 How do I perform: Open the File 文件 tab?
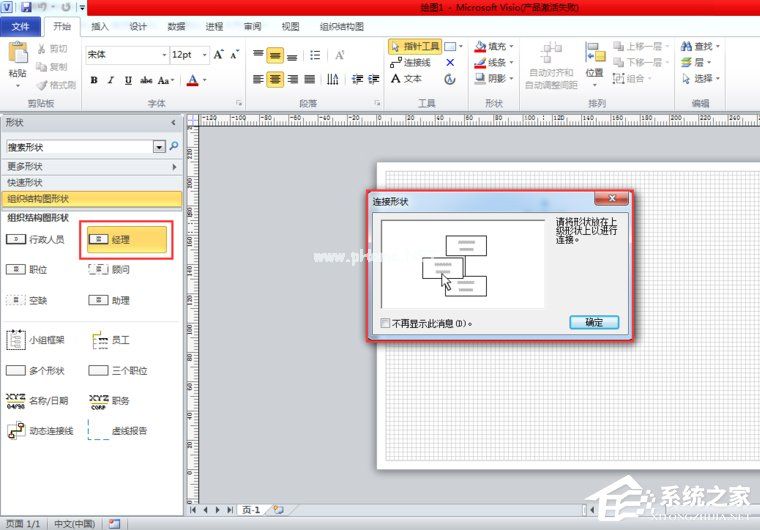20,27
